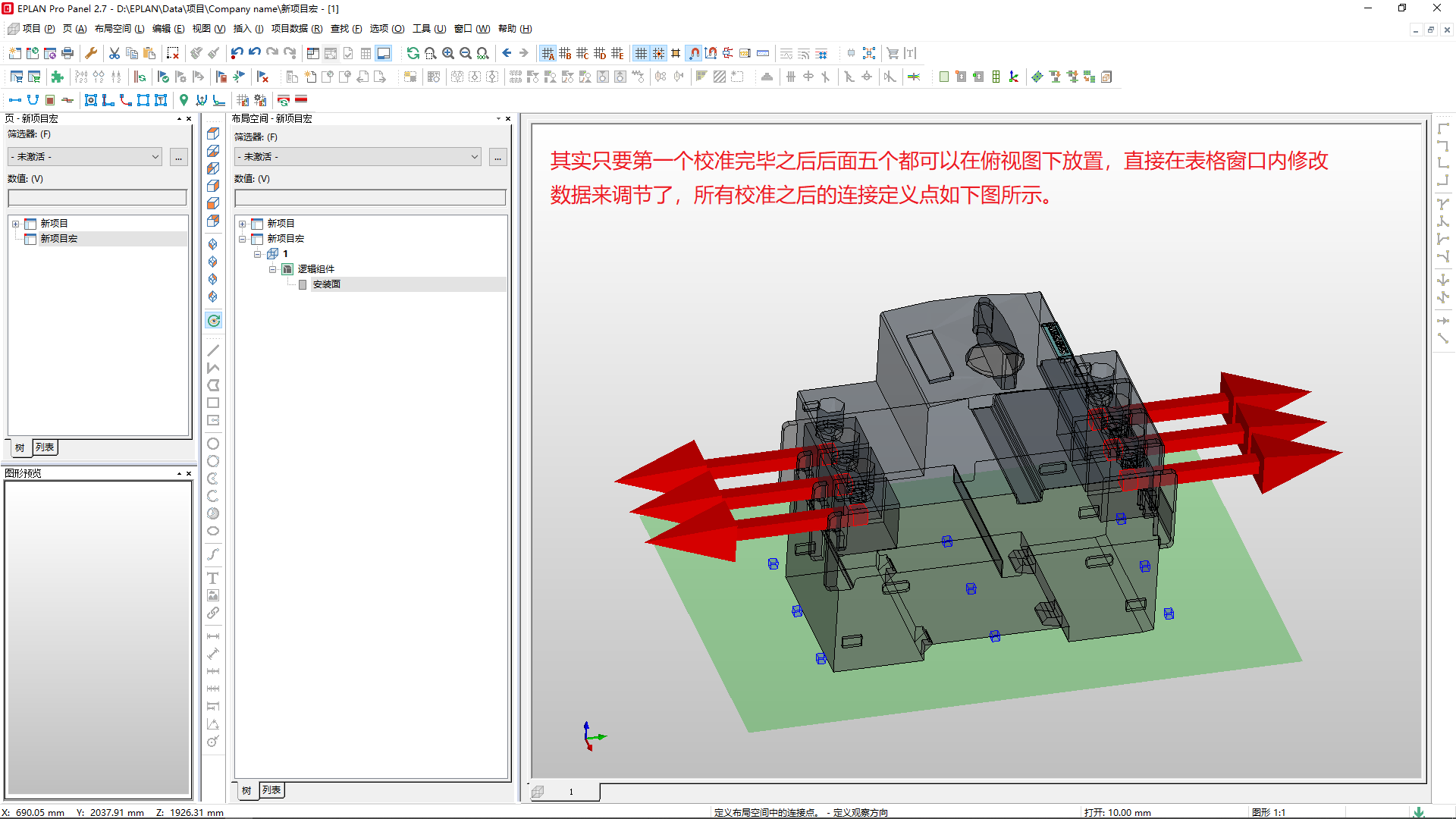The width and height of the screenshot is (1456, 819).
Task: Select the scissors cut tool
Action: [113, 53]
